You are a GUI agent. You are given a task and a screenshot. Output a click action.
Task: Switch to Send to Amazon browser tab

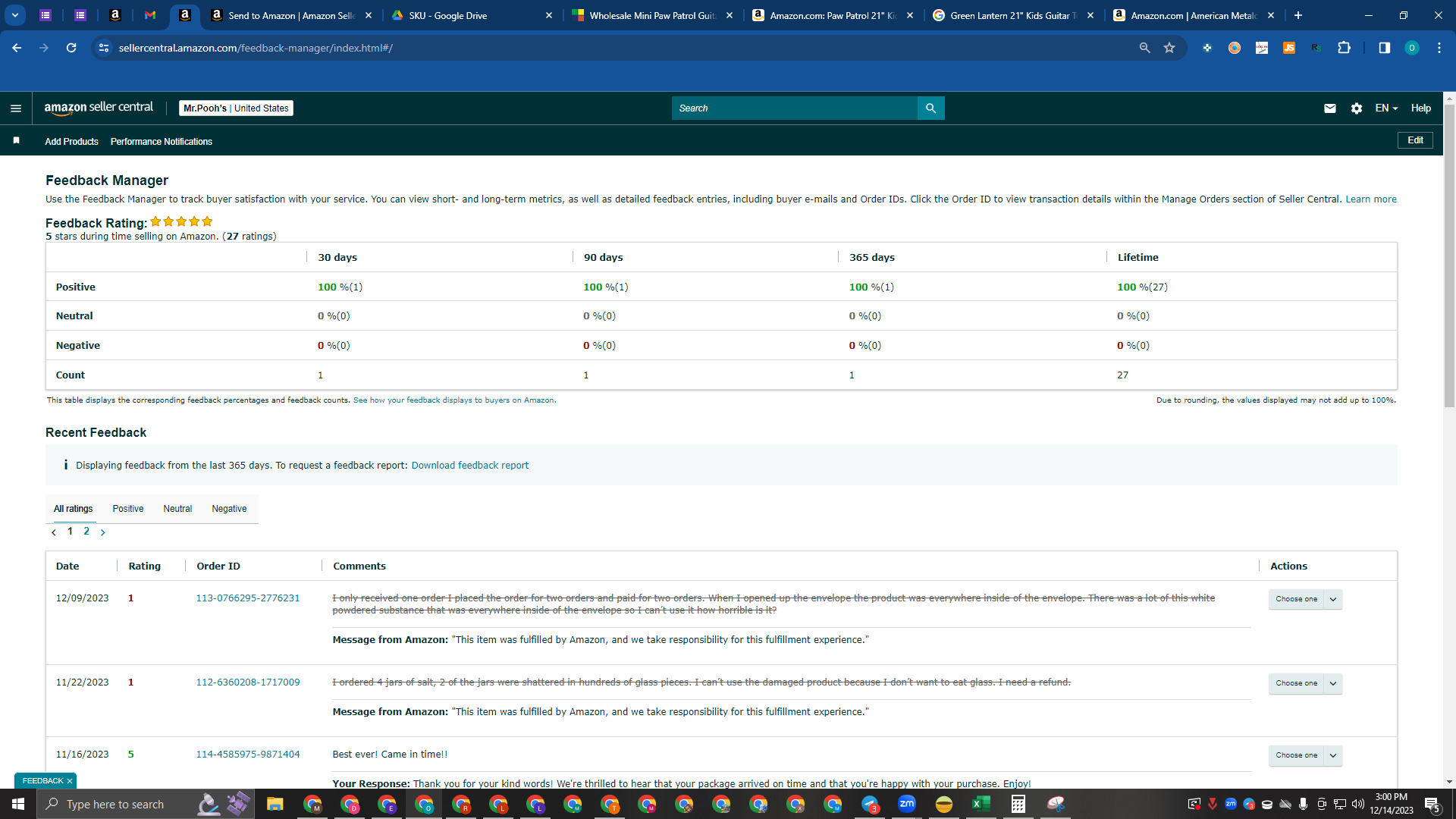(291, 15)
